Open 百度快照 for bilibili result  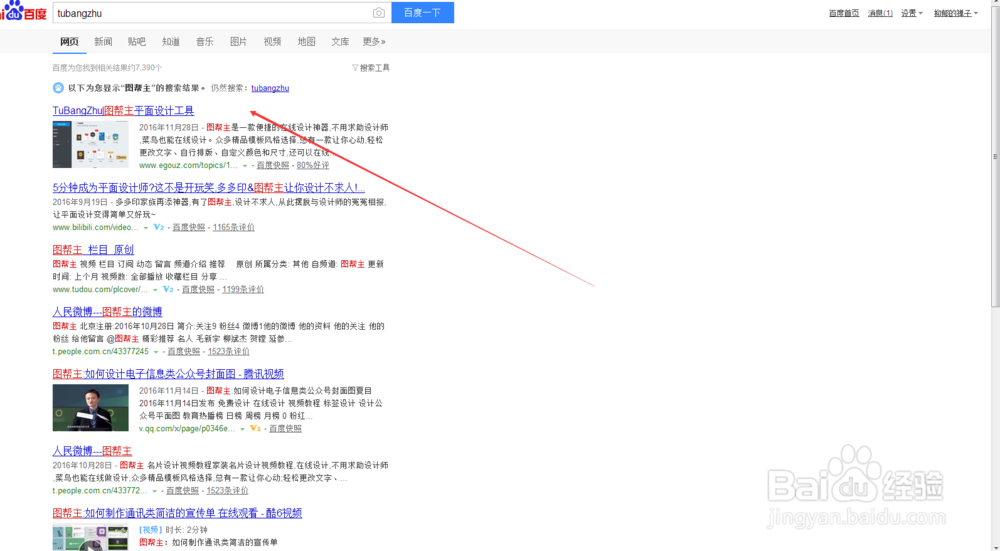tap(189, 227)
